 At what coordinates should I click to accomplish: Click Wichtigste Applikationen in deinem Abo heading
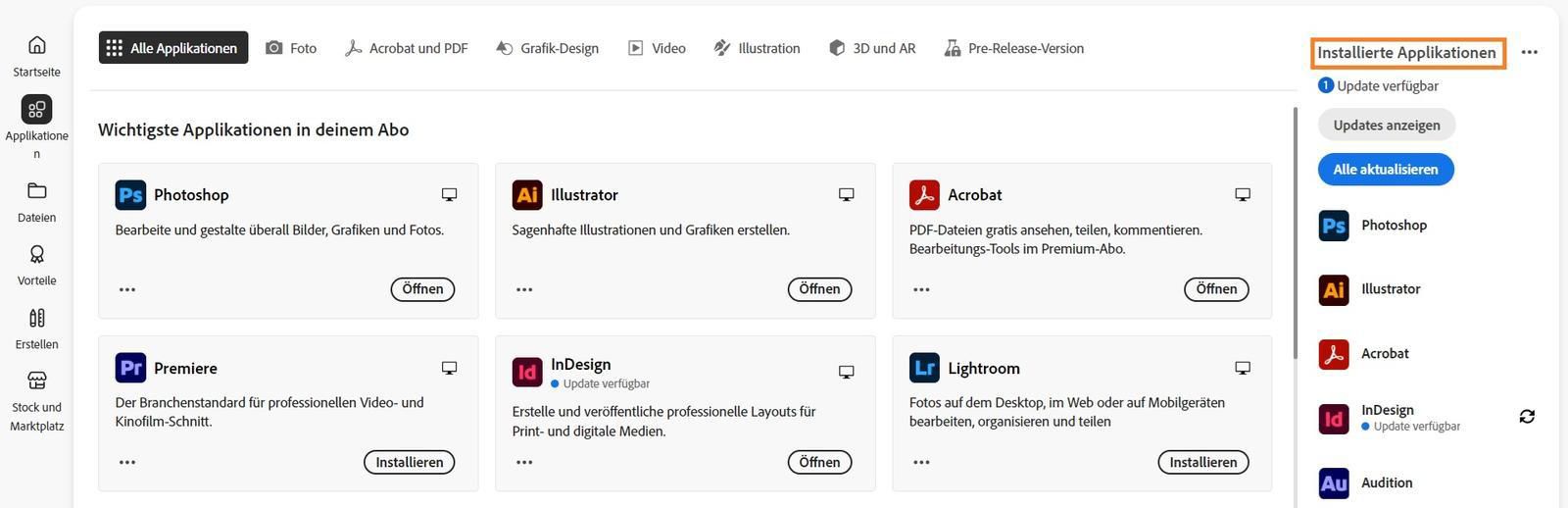(x=254, y=129)
